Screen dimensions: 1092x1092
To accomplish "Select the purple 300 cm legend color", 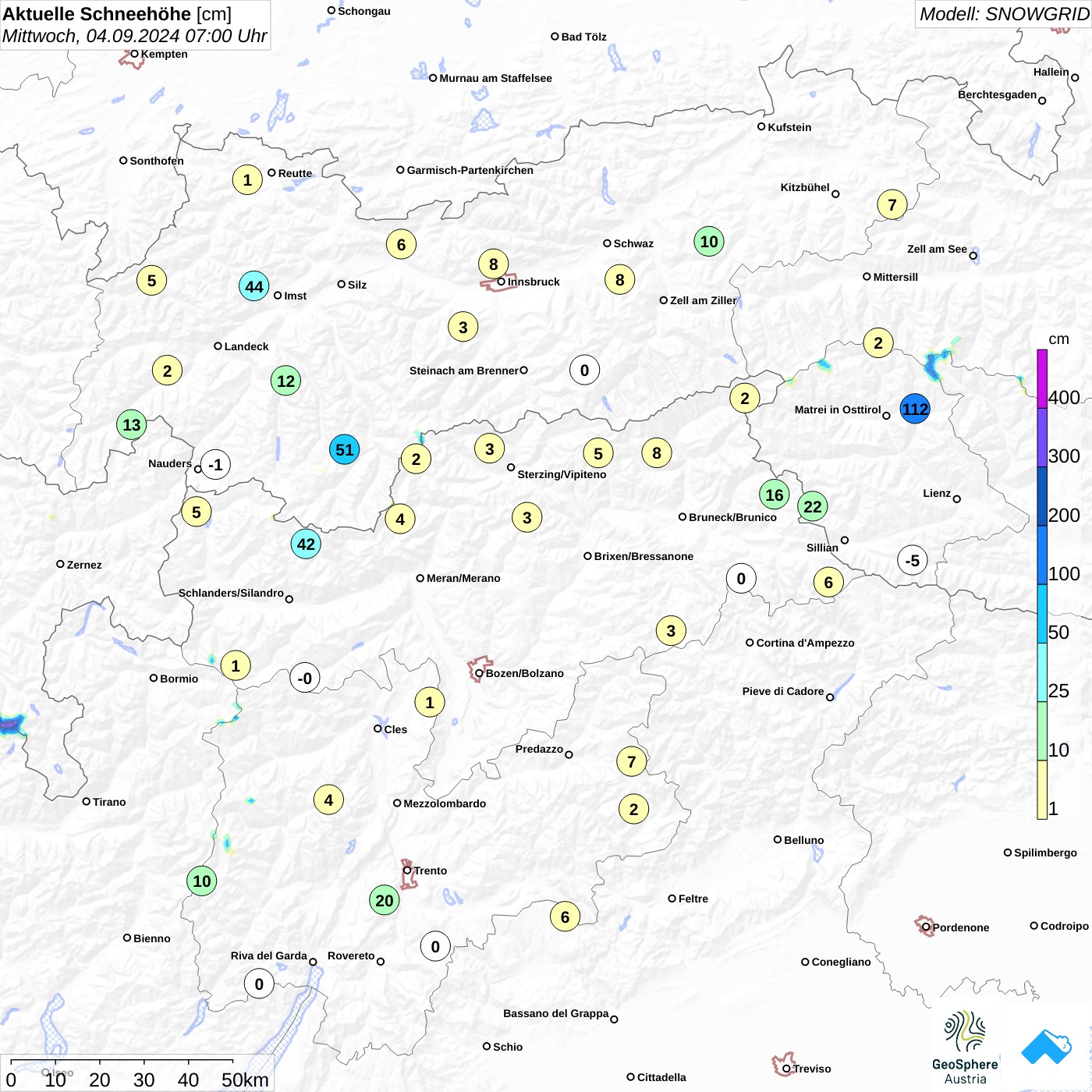I will tap(1042, 437).
